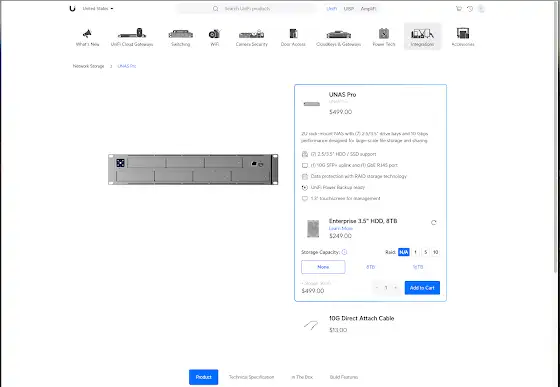Select Raid option N/A

404,252
